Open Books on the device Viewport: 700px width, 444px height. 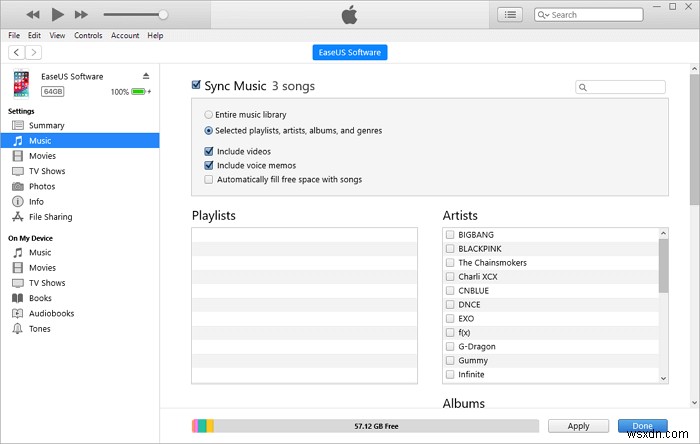(x=80, y=298)
